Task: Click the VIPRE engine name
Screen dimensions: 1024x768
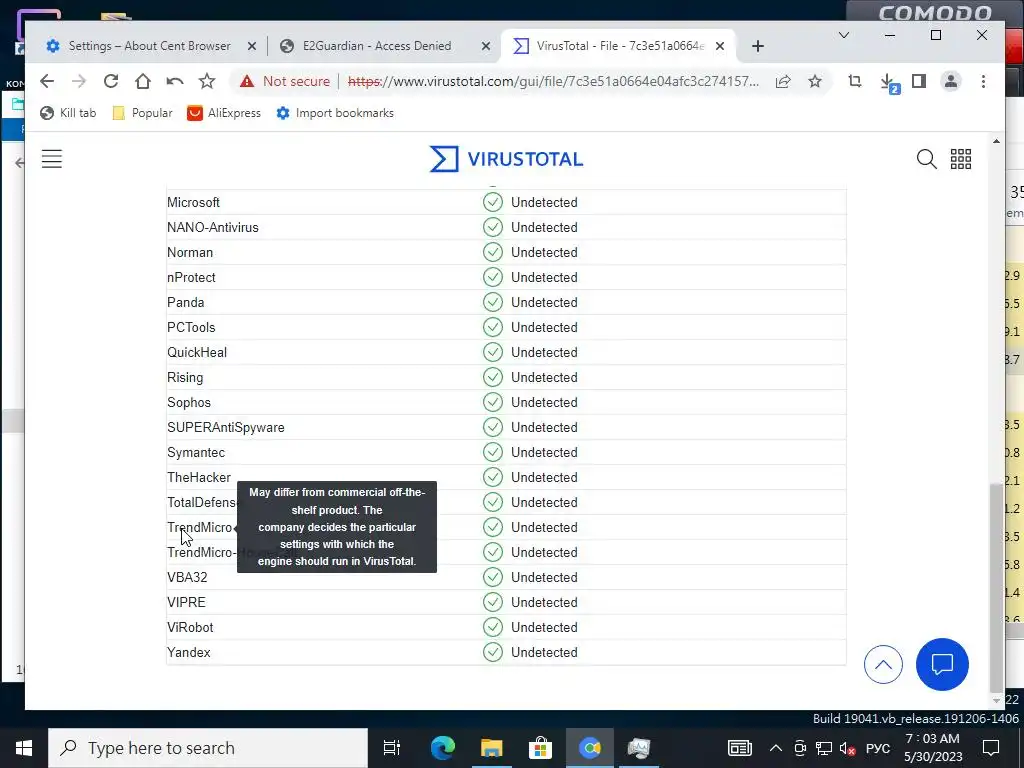Action: 186,602
